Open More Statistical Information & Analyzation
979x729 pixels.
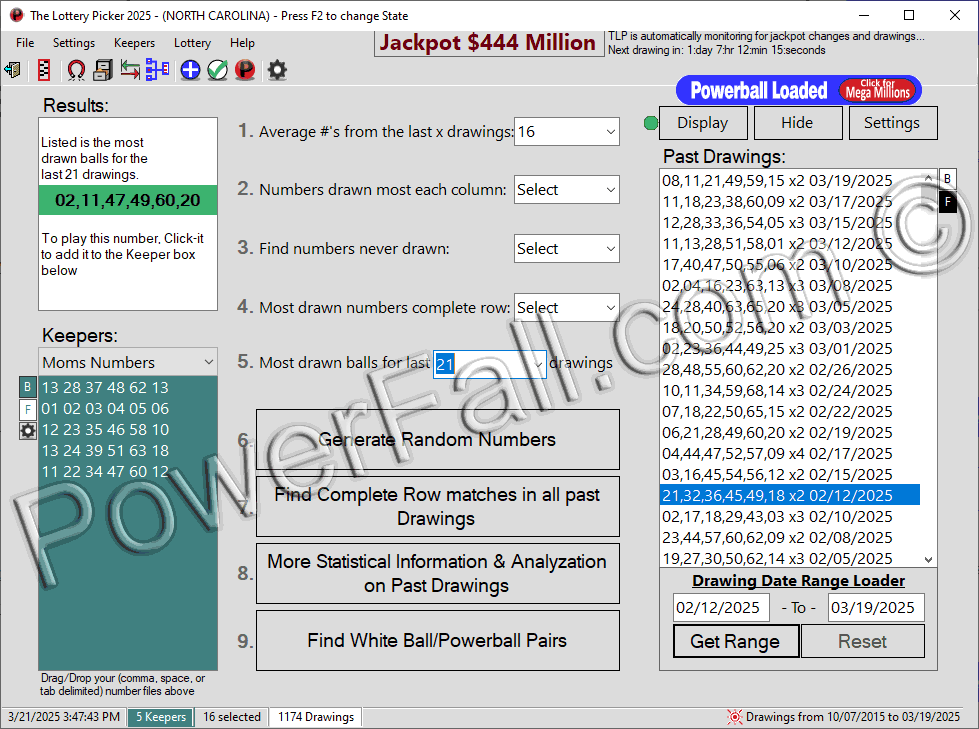tap(438, 574)
